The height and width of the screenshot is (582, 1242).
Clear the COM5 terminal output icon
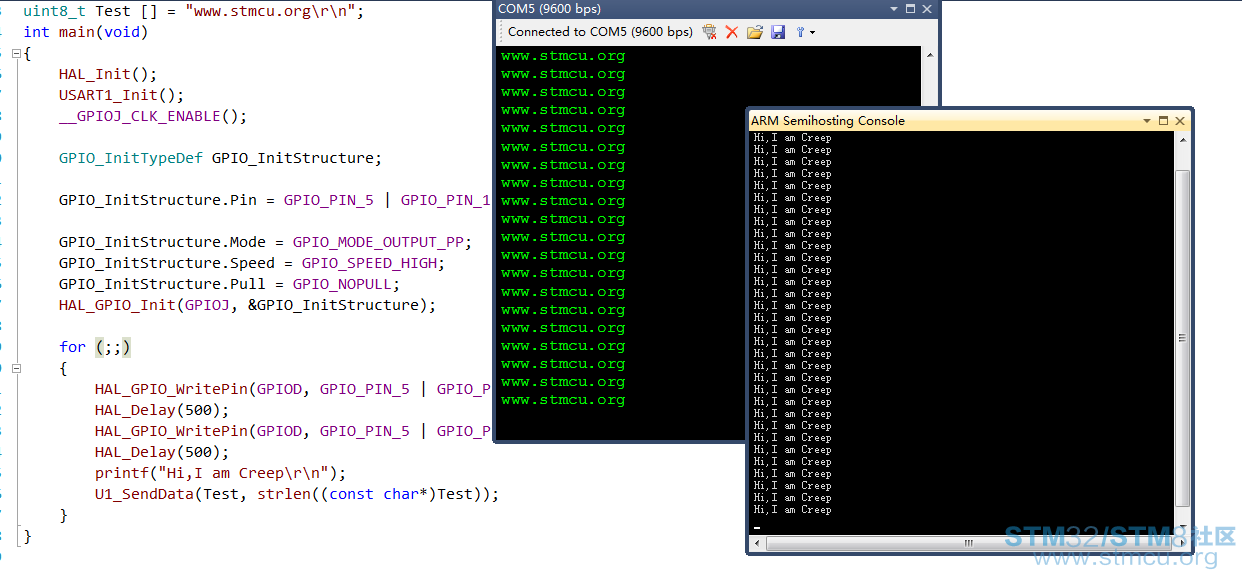click(x=709, y=32)
